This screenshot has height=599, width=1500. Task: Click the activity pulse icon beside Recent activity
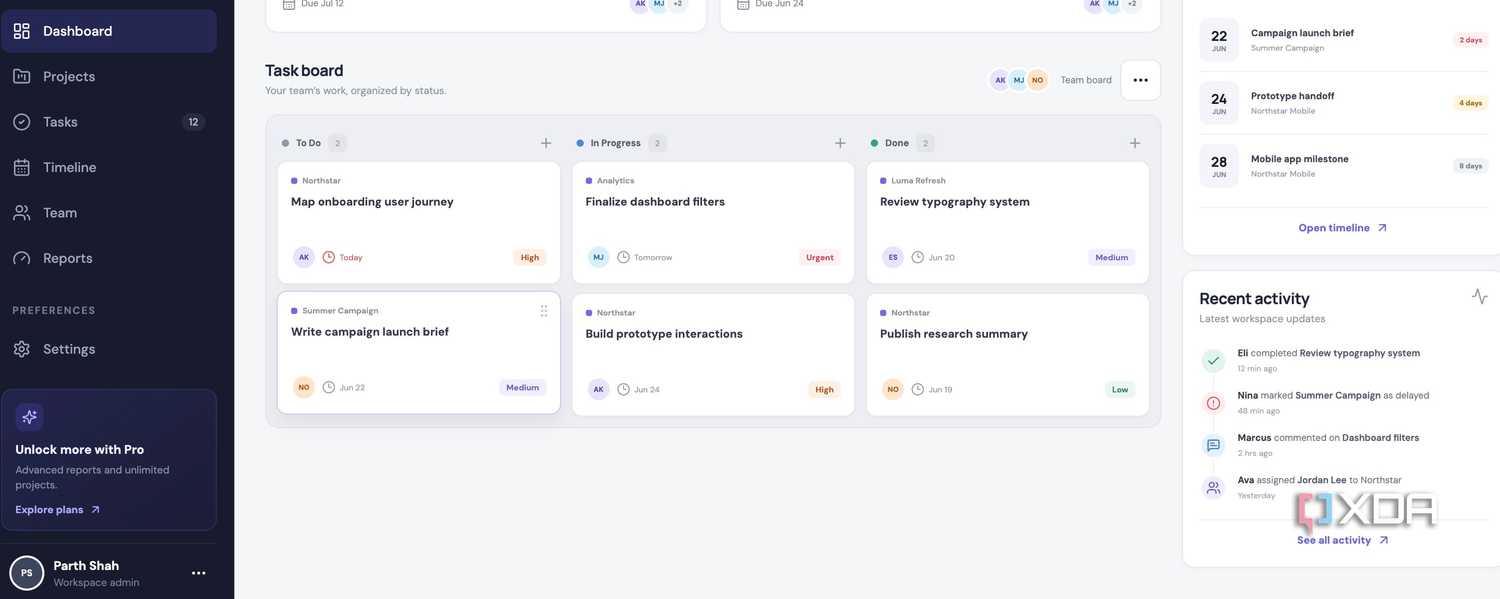[1480, 296]
